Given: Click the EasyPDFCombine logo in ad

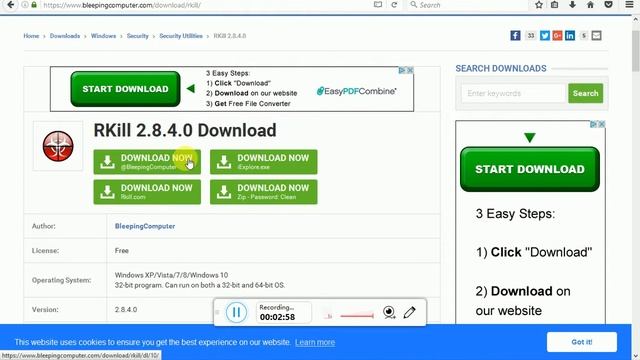Looking at the screenshot, I should 356,91.
